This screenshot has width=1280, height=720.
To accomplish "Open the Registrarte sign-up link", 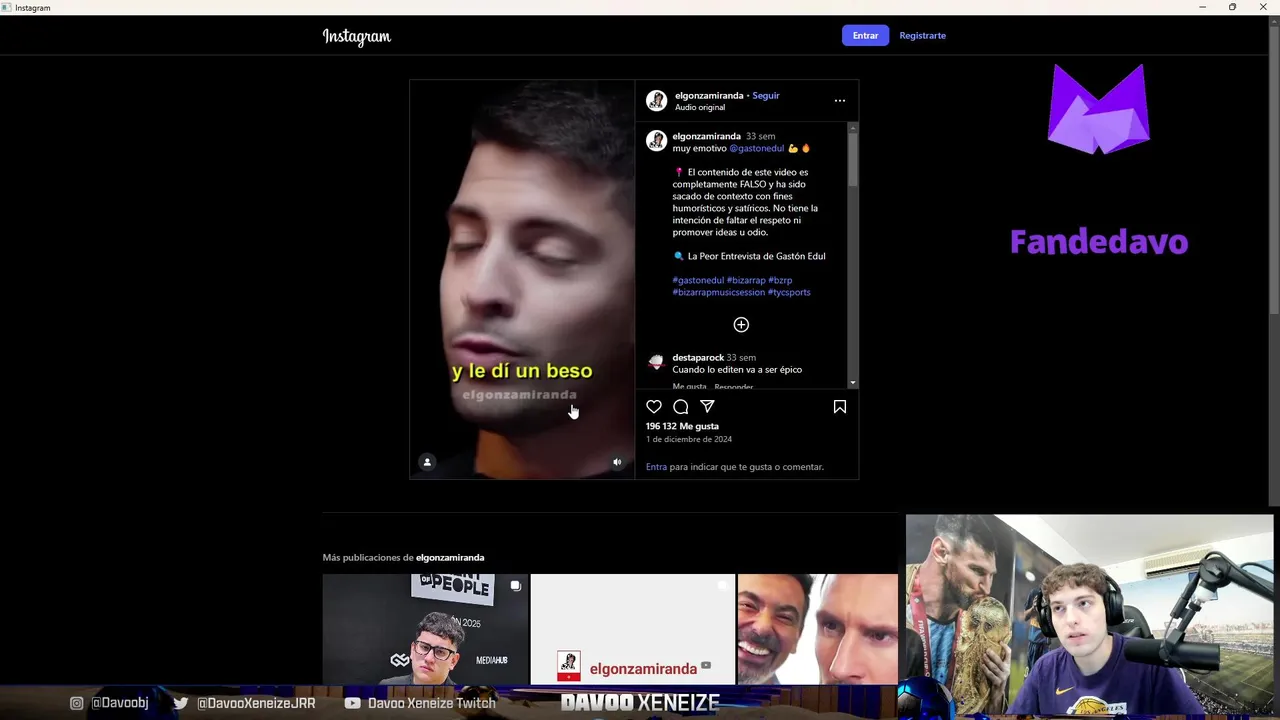I will (x=922, y=35).
